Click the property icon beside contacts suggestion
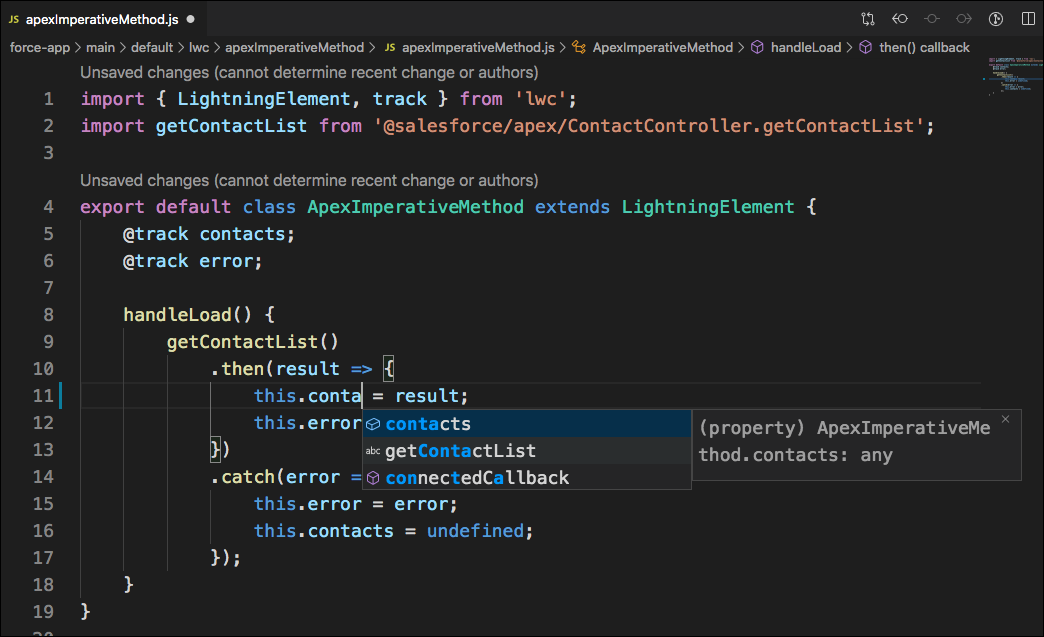 pyautogui.click(x=373, y=424)
